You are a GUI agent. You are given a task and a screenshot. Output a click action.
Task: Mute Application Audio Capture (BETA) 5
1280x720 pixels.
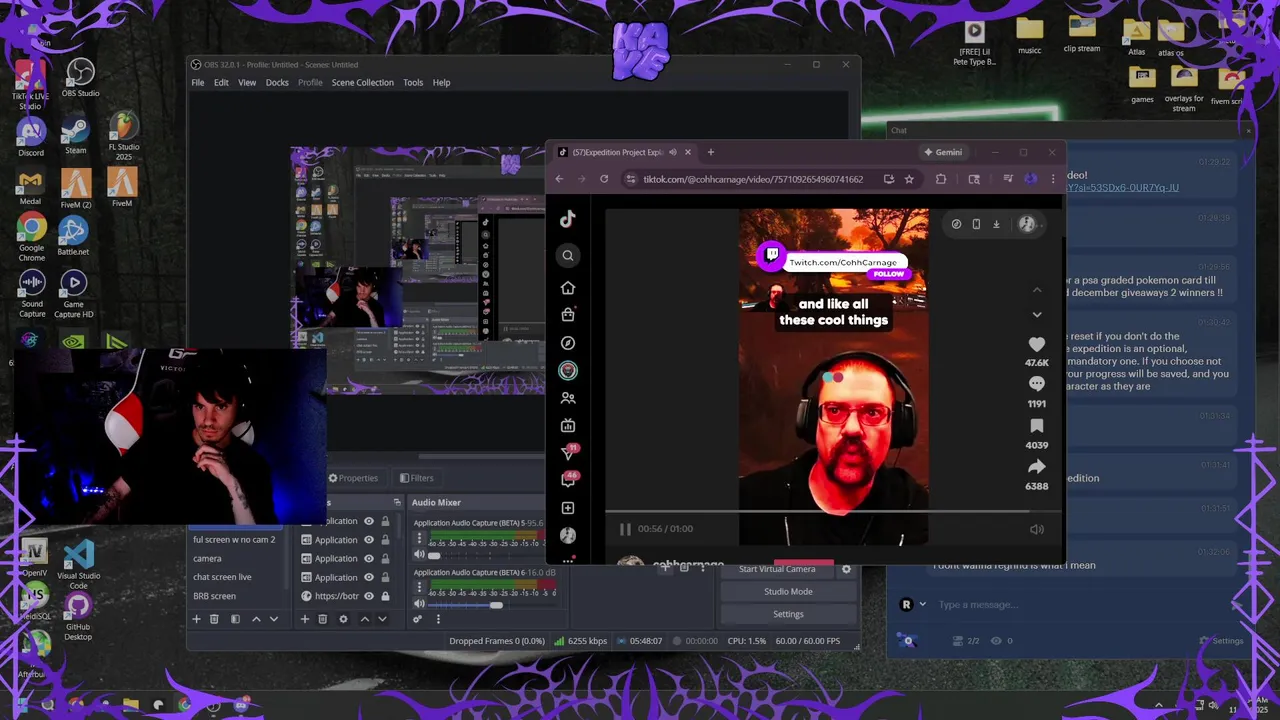tap(419, 554)
